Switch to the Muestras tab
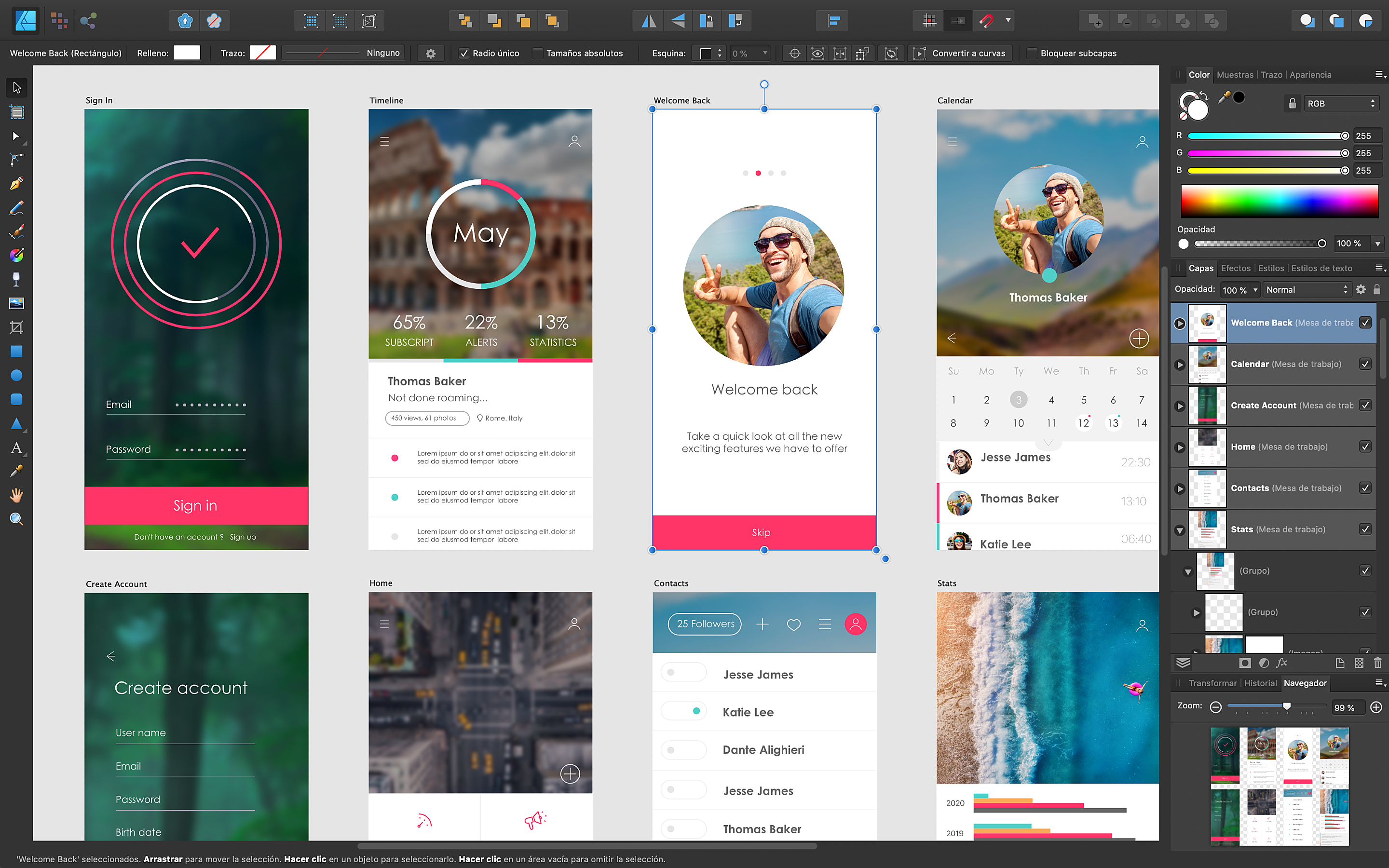The height and width of the screenshot is (868, 1389). coord(1235,75)
